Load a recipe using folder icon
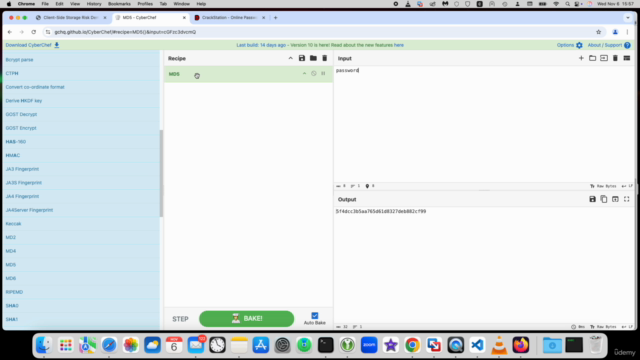The image size is (640, 360). (x=313, y=58)
